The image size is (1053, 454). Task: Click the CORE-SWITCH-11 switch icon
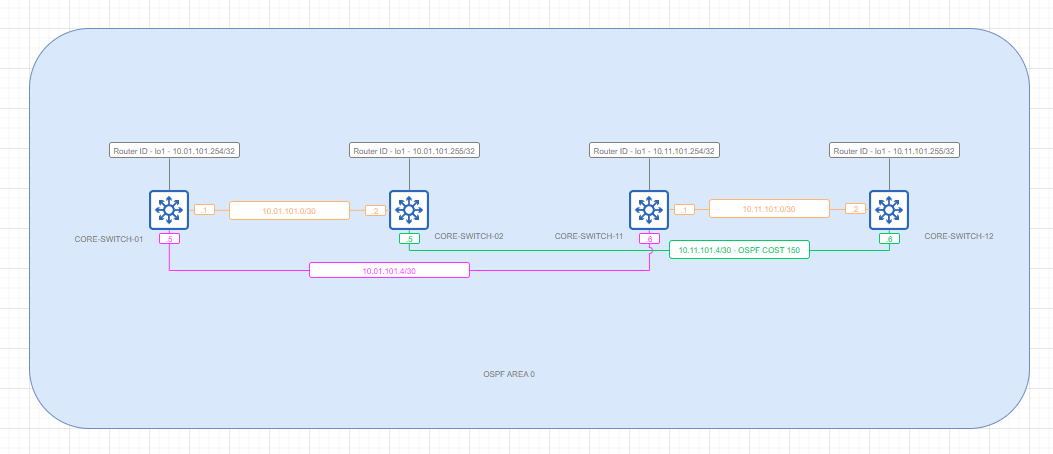pyautogui.click(x=649, y=210)
